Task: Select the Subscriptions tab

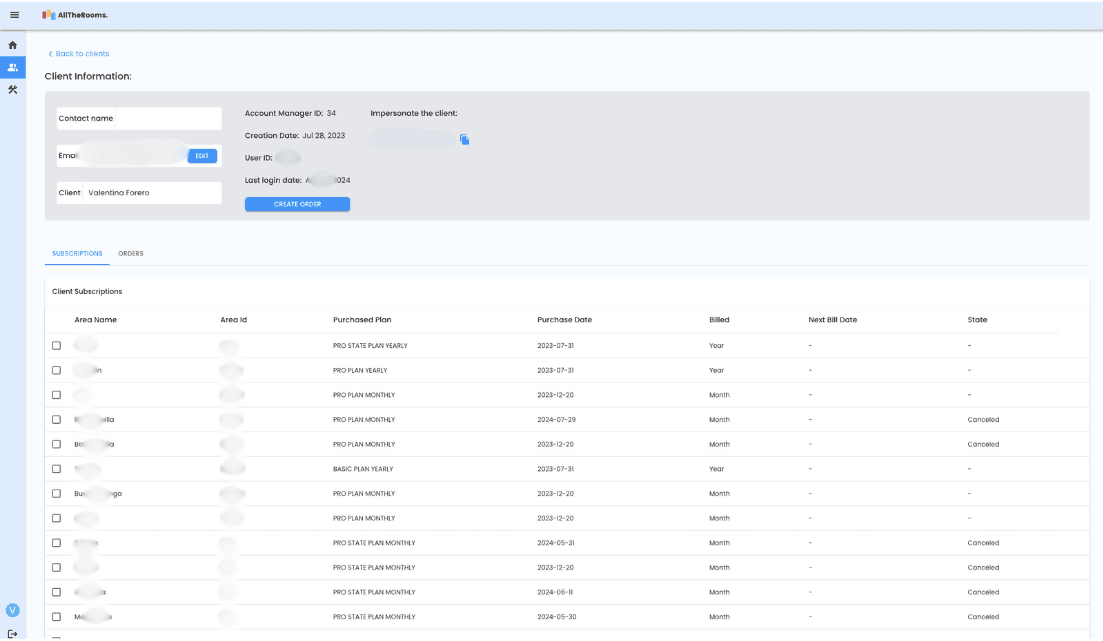Action: (77, 254)
